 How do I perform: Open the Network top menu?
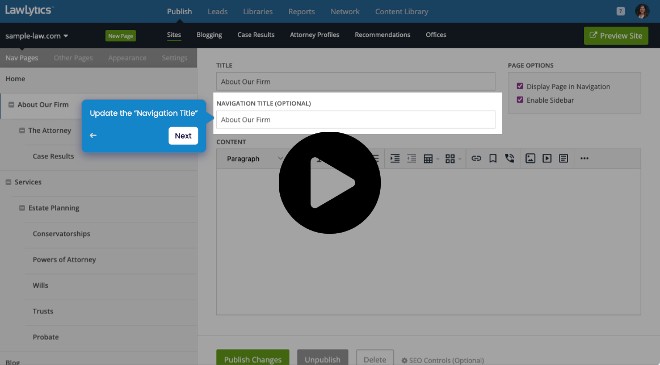[x=345, y=11]
